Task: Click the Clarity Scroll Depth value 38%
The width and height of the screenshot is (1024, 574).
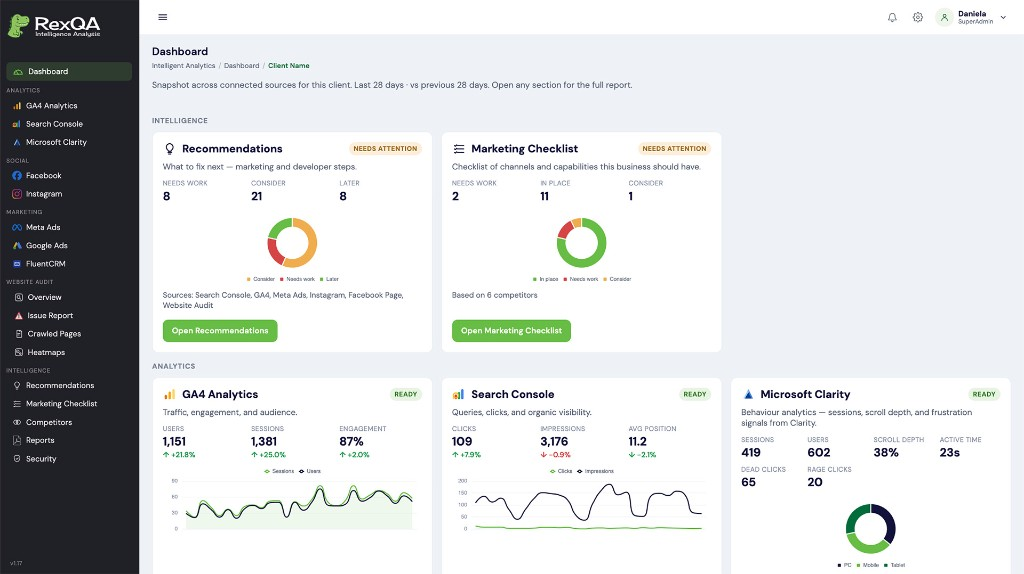Action: [886, 453]
